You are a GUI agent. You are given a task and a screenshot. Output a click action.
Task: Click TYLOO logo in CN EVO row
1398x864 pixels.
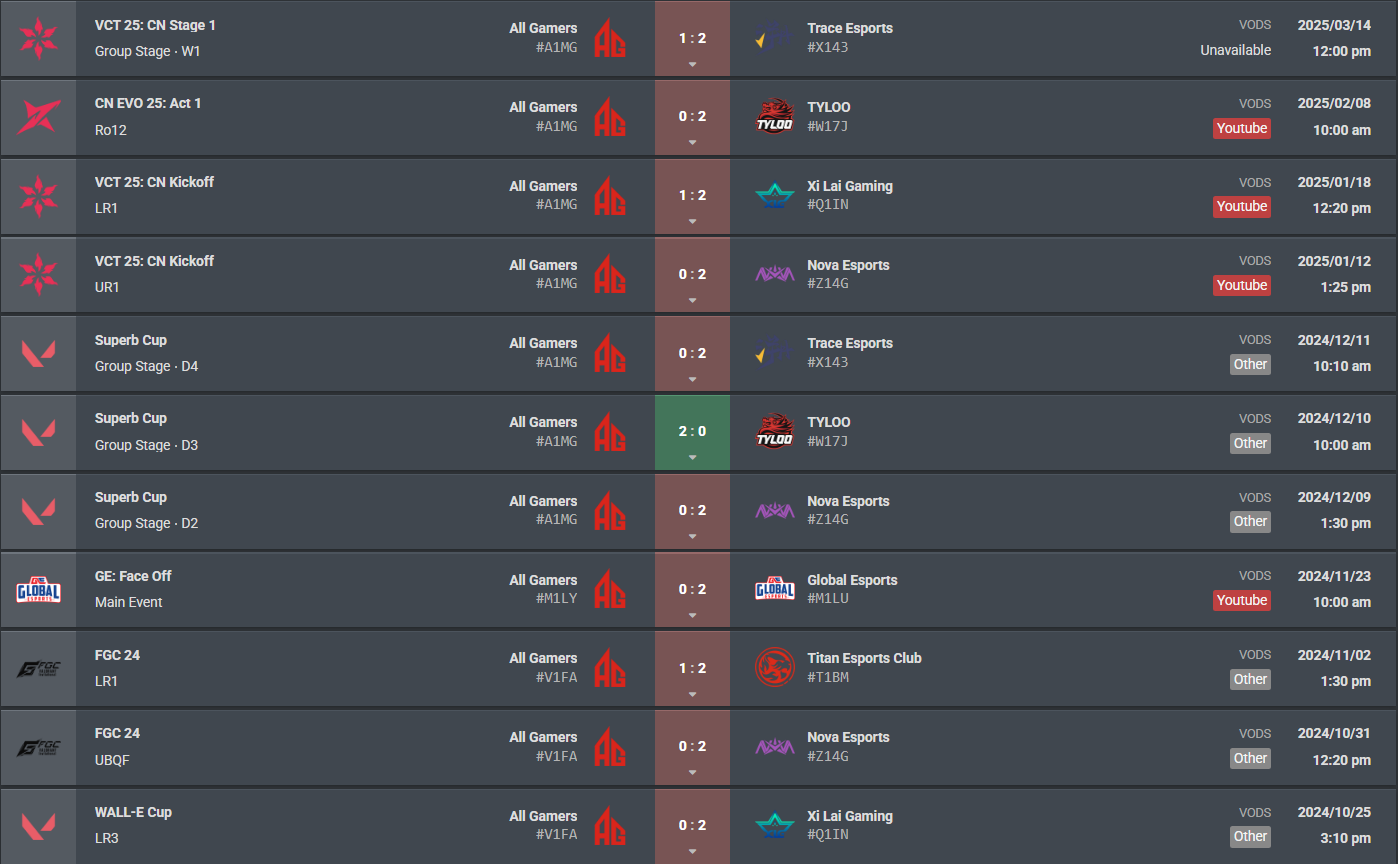click(x=774, y=118)
